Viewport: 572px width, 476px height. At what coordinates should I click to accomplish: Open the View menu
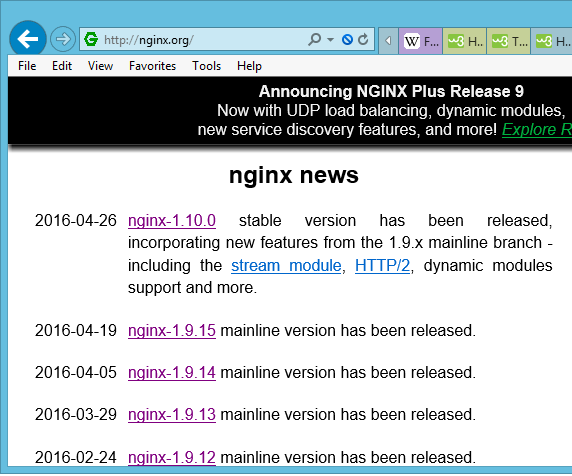pyautogui.click(x=100, y=66)
